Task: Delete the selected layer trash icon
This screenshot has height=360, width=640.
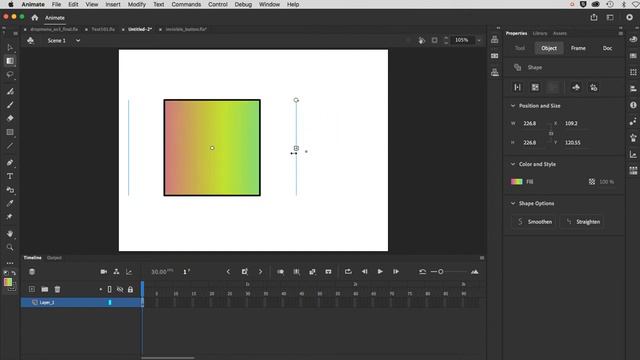Action: coord(58,289)
